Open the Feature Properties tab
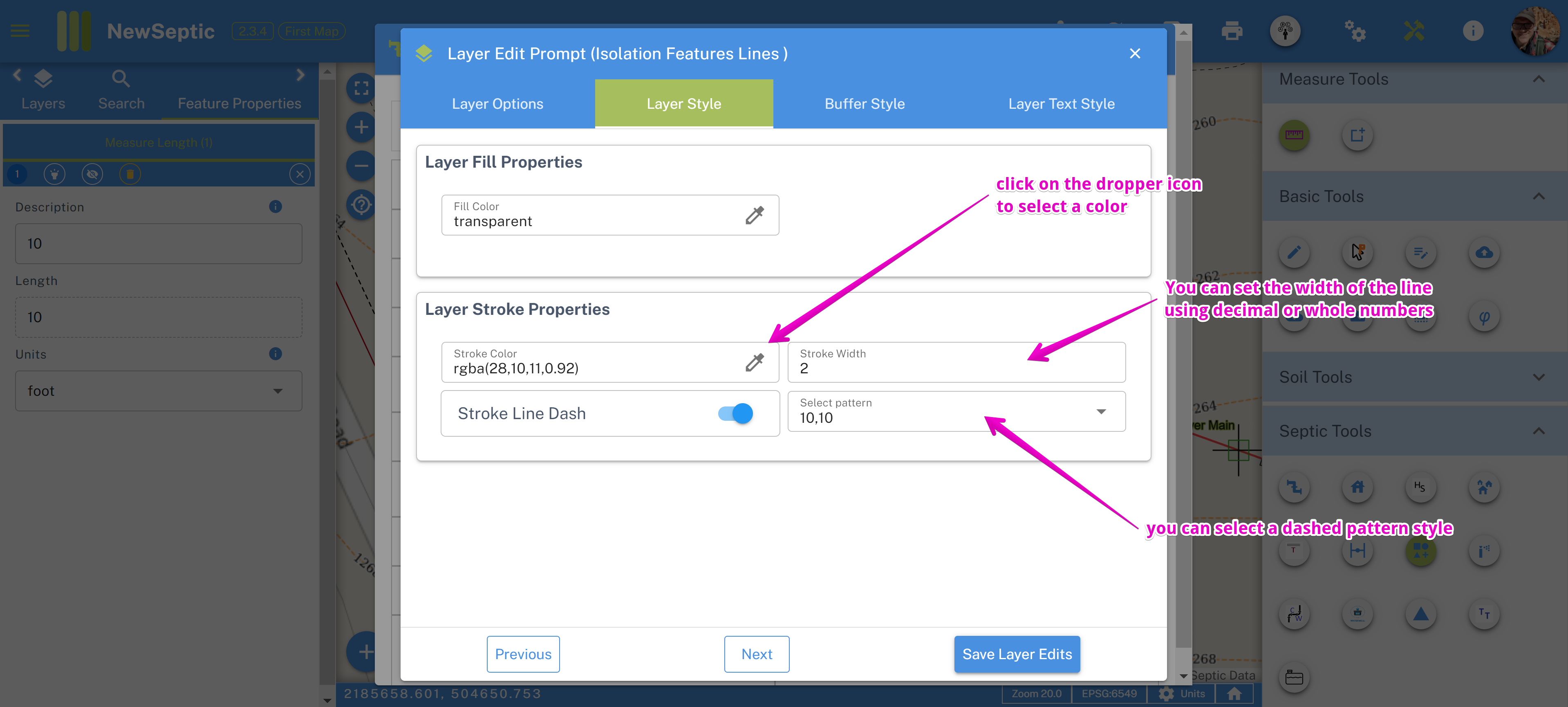This screenshot has width=1568, height=707. point(239,103)
